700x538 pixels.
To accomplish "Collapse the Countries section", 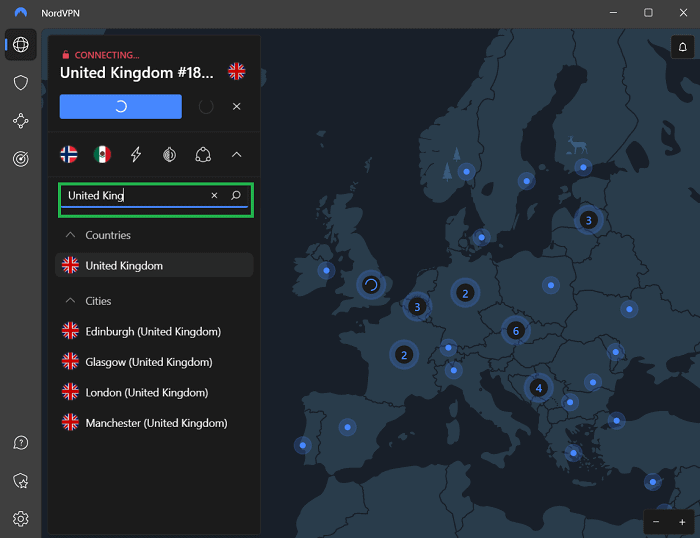I will click(x=70, y=235).
